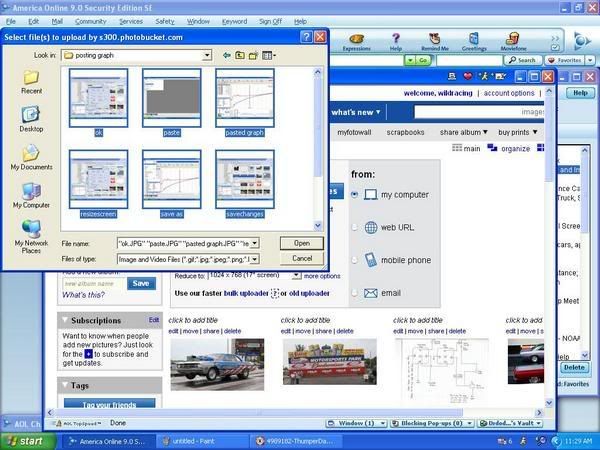Open the File menu
The image size is (600, 450).
(x=10, y=21)
